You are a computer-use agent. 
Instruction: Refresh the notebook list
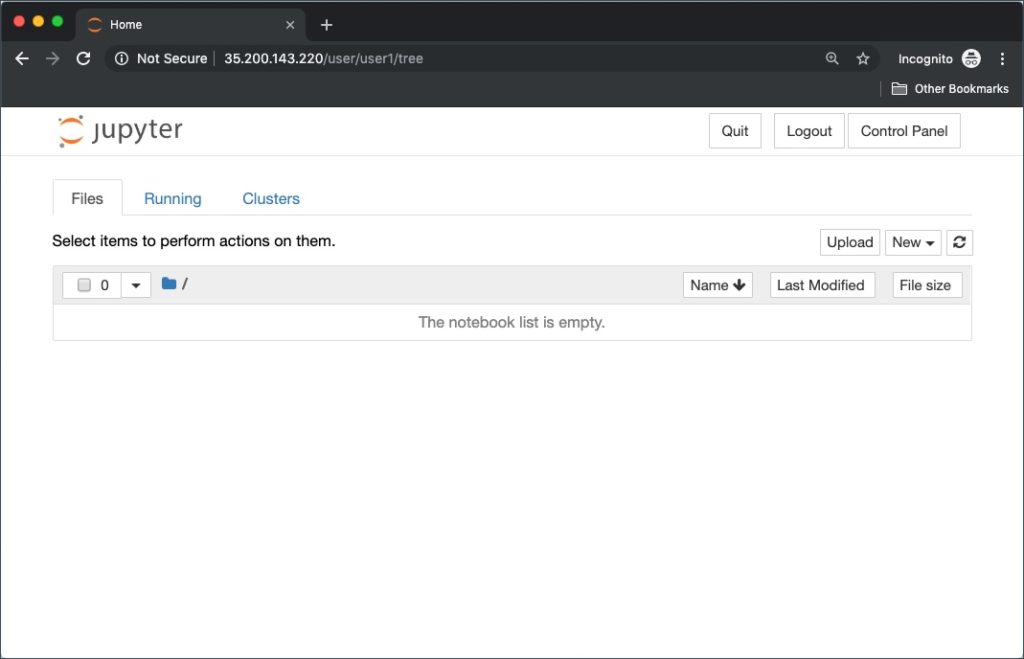coord(959,242)
